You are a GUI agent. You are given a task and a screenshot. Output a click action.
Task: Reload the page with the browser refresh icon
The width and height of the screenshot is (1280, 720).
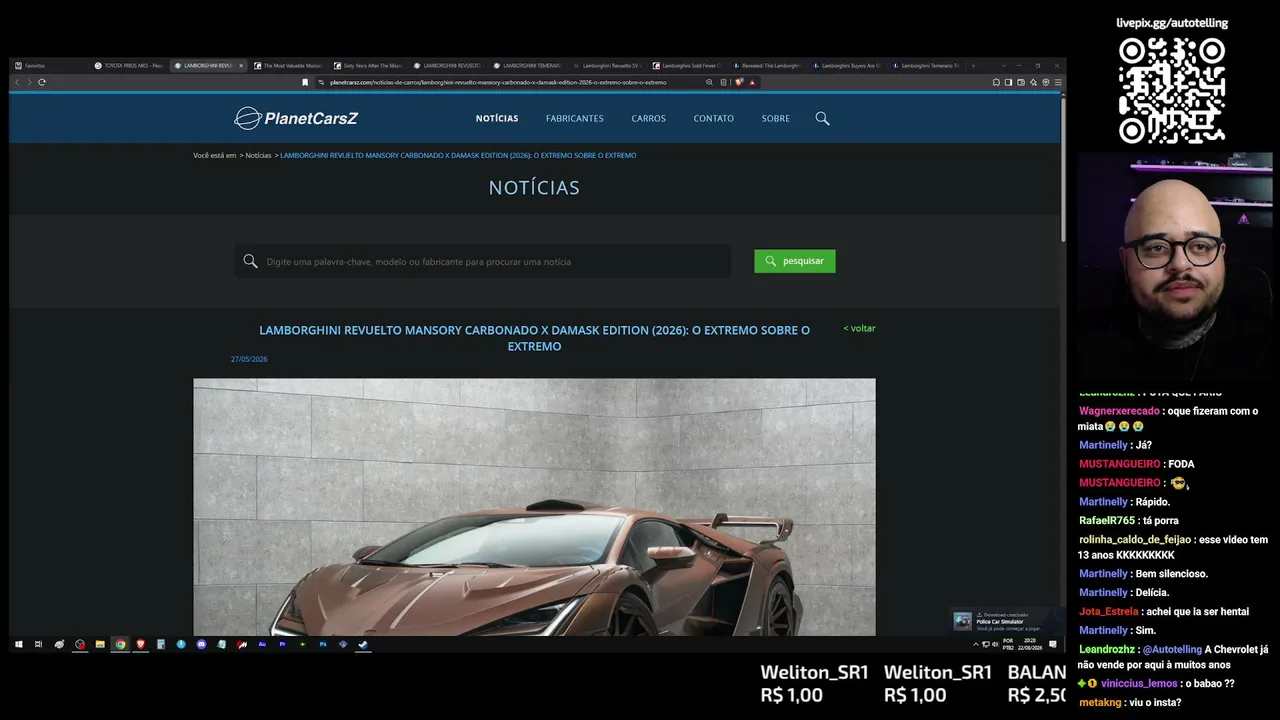pos(42,82)
